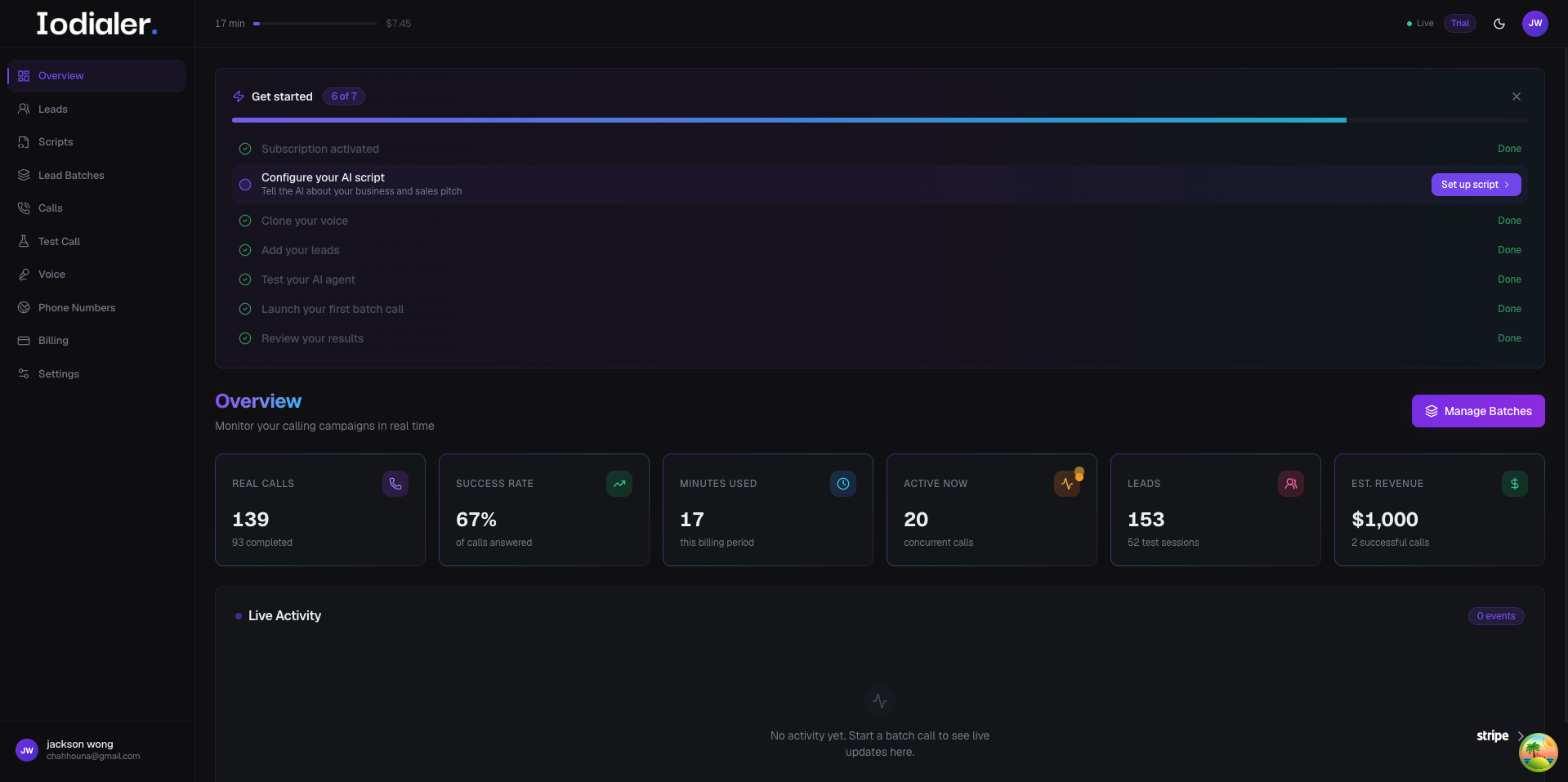Go to Phone Numbers in sidebar

77,307
